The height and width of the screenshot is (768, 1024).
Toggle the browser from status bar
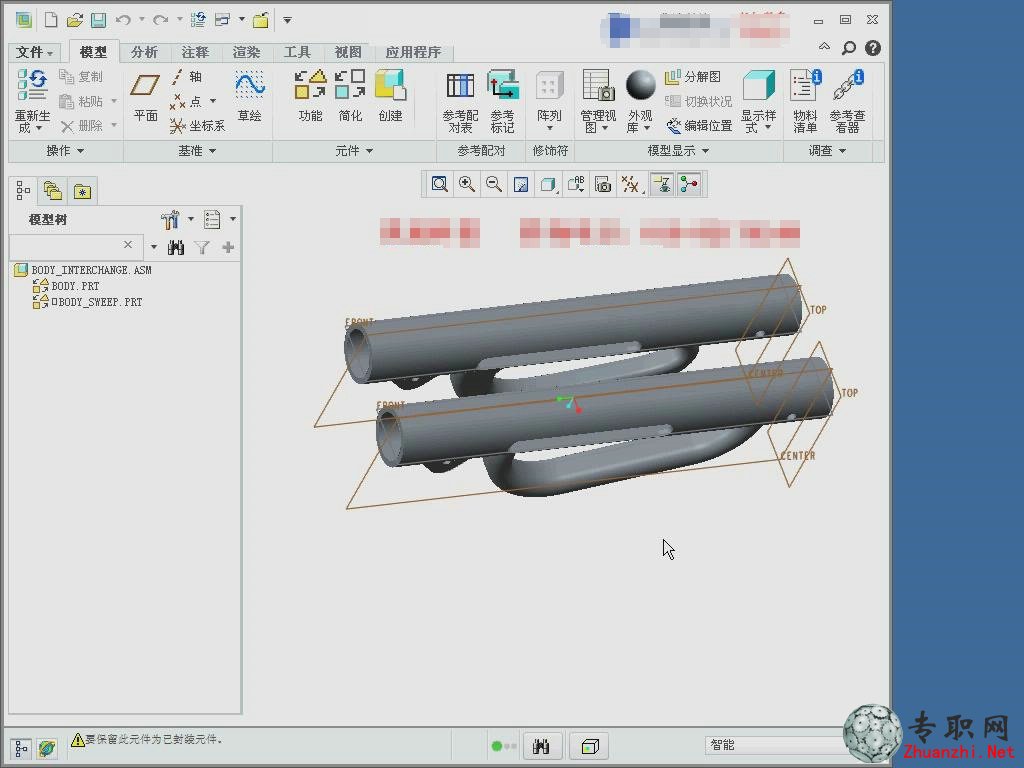pos(46,748)
